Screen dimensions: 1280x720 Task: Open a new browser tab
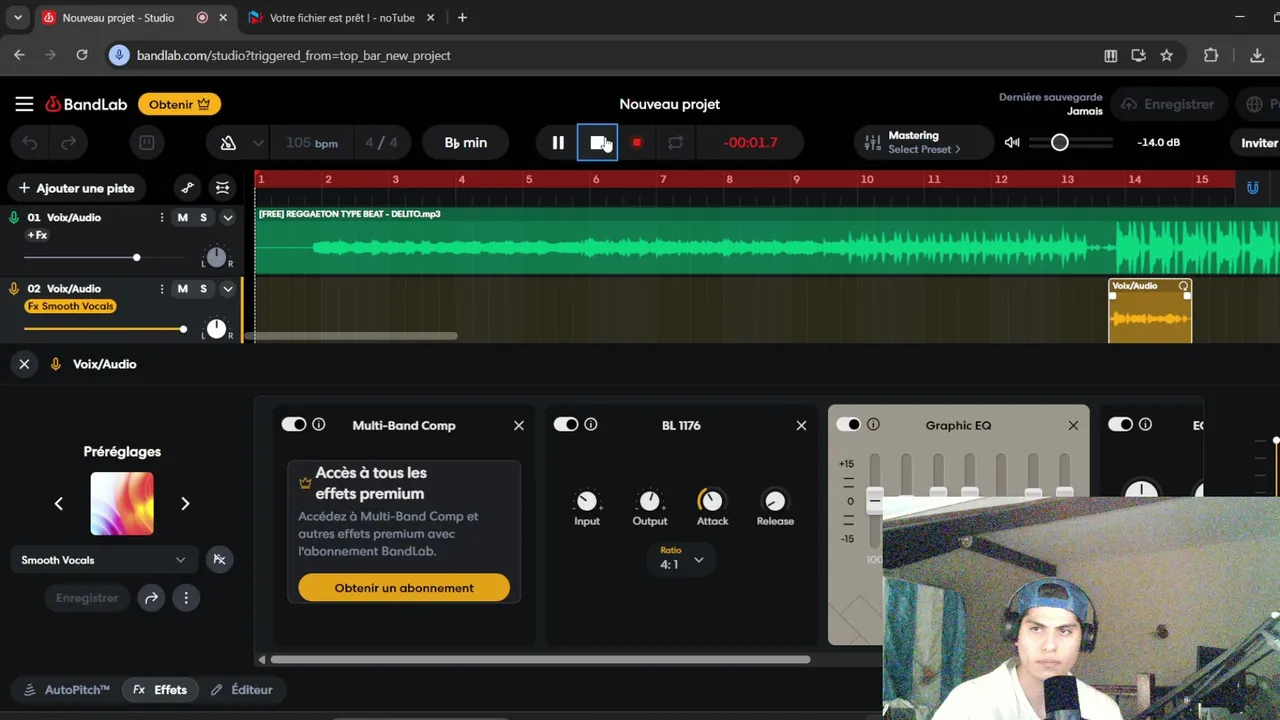[462, 18]
